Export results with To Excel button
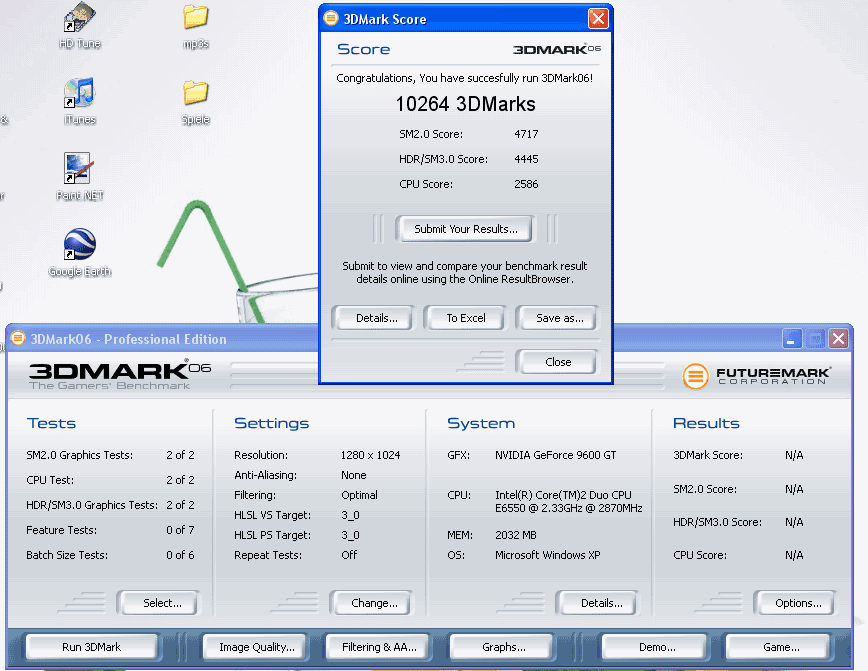868x671 pixels. click(x=465, y=318)
